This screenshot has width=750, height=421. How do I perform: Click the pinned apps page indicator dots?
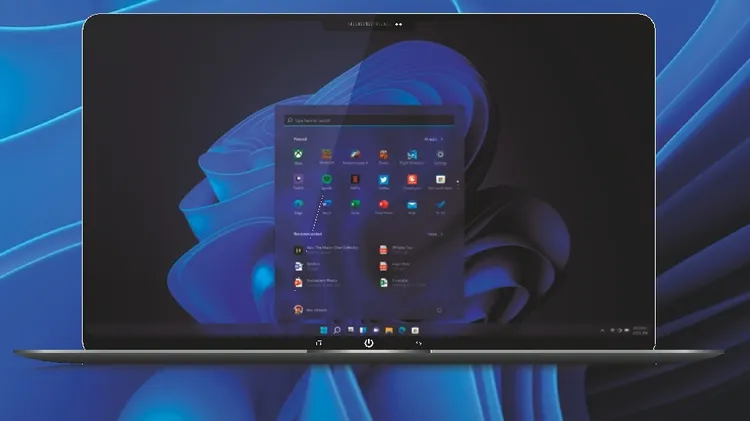pyautogui.click(x=458, y=185)
